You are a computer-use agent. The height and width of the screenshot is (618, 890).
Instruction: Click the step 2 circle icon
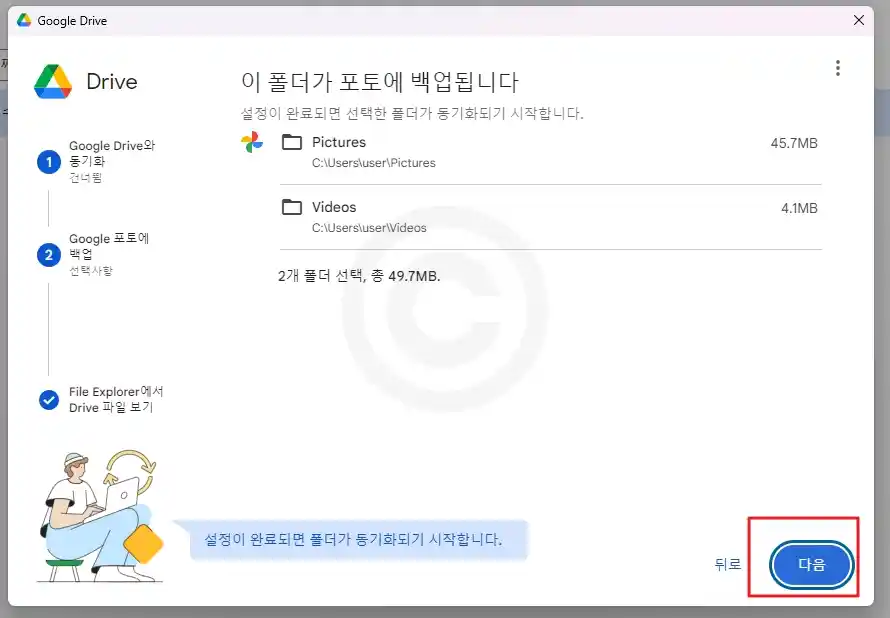coord(49,255)
